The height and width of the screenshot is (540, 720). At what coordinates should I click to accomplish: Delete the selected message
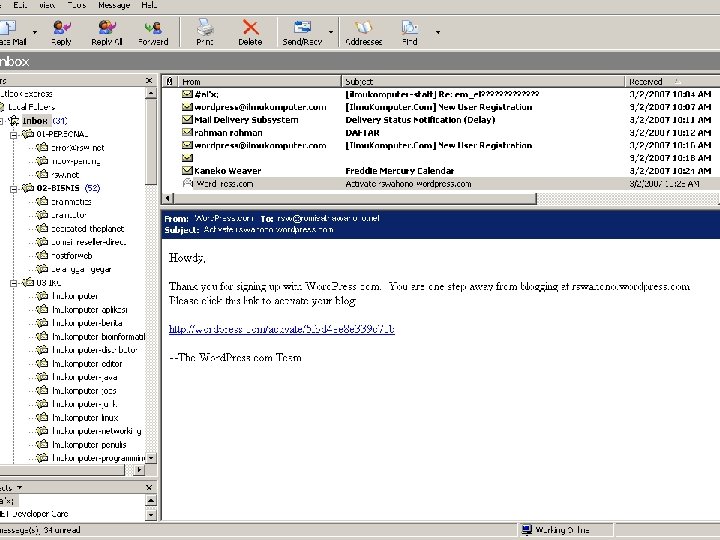point(250,31)
